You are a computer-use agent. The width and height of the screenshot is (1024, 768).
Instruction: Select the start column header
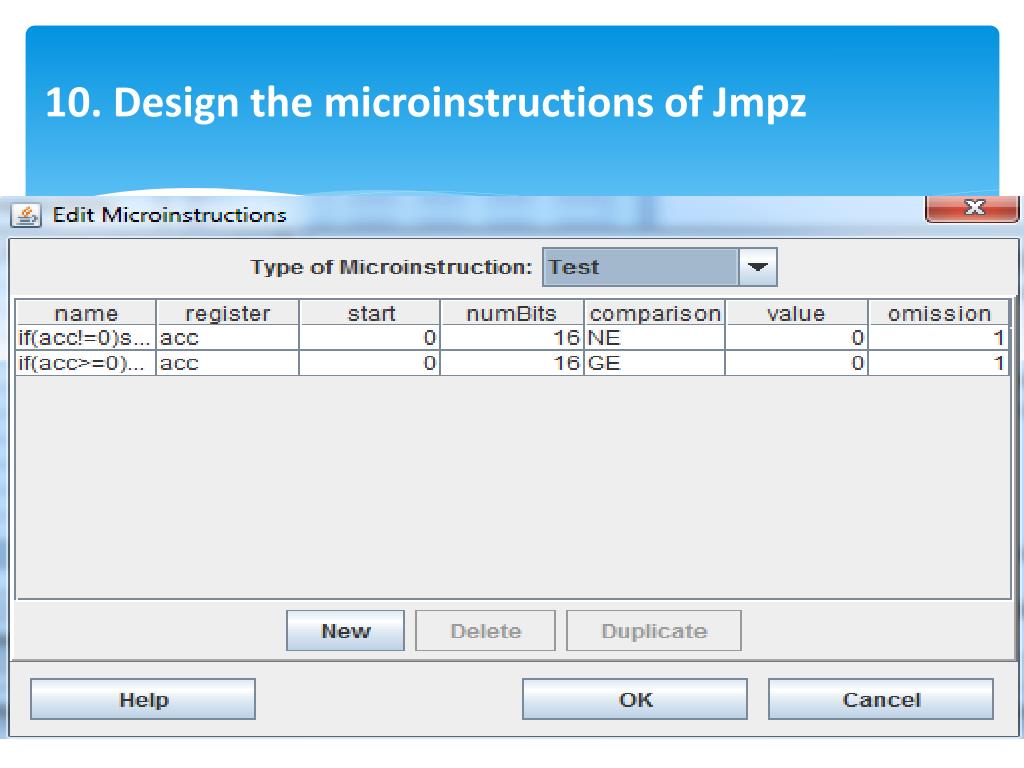[370, 313]
